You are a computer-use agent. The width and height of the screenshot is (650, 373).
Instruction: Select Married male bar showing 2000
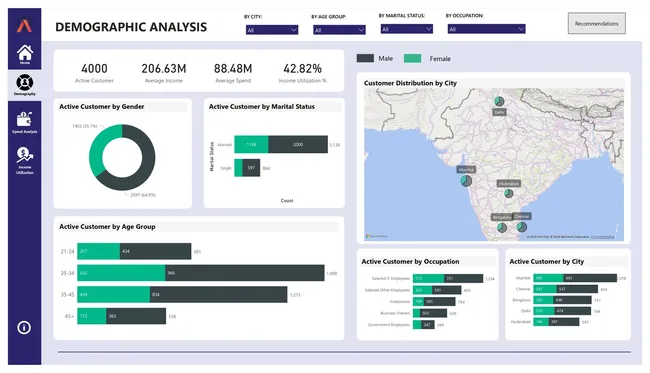point(298,144)
